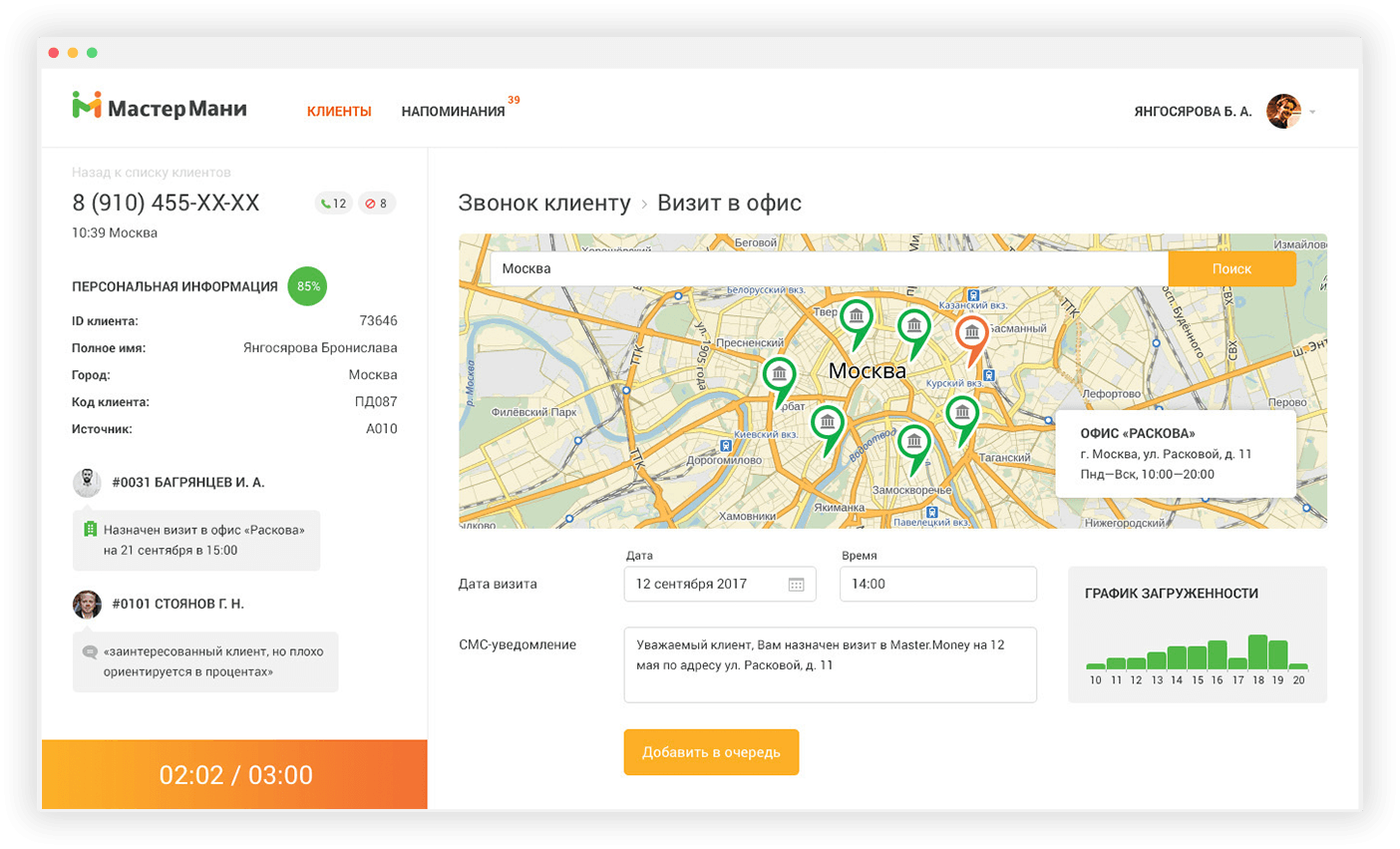Open the Напоминания tab

point(453,112)
